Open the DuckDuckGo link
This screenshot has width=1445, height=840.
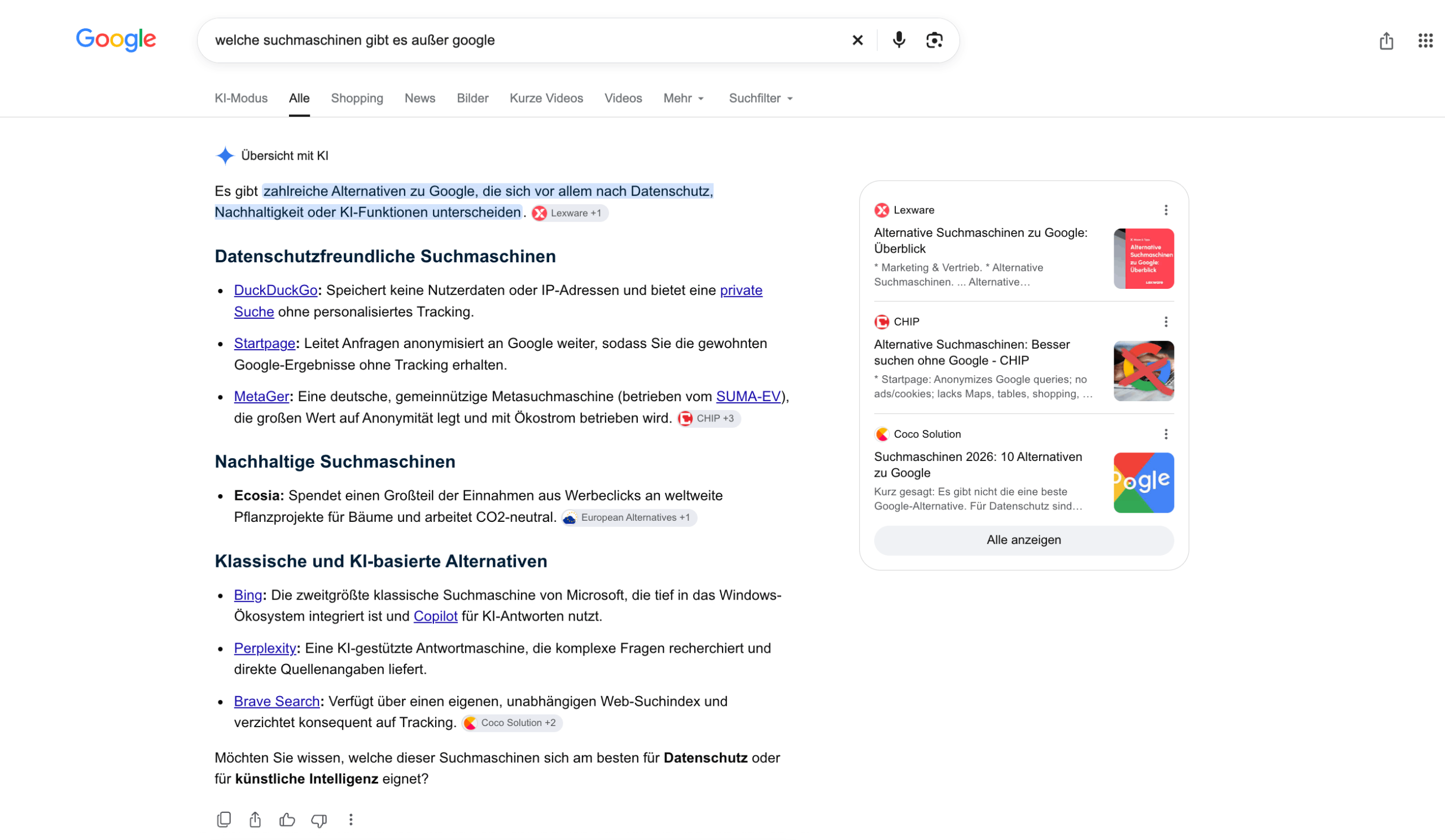[x=276, y=291]
